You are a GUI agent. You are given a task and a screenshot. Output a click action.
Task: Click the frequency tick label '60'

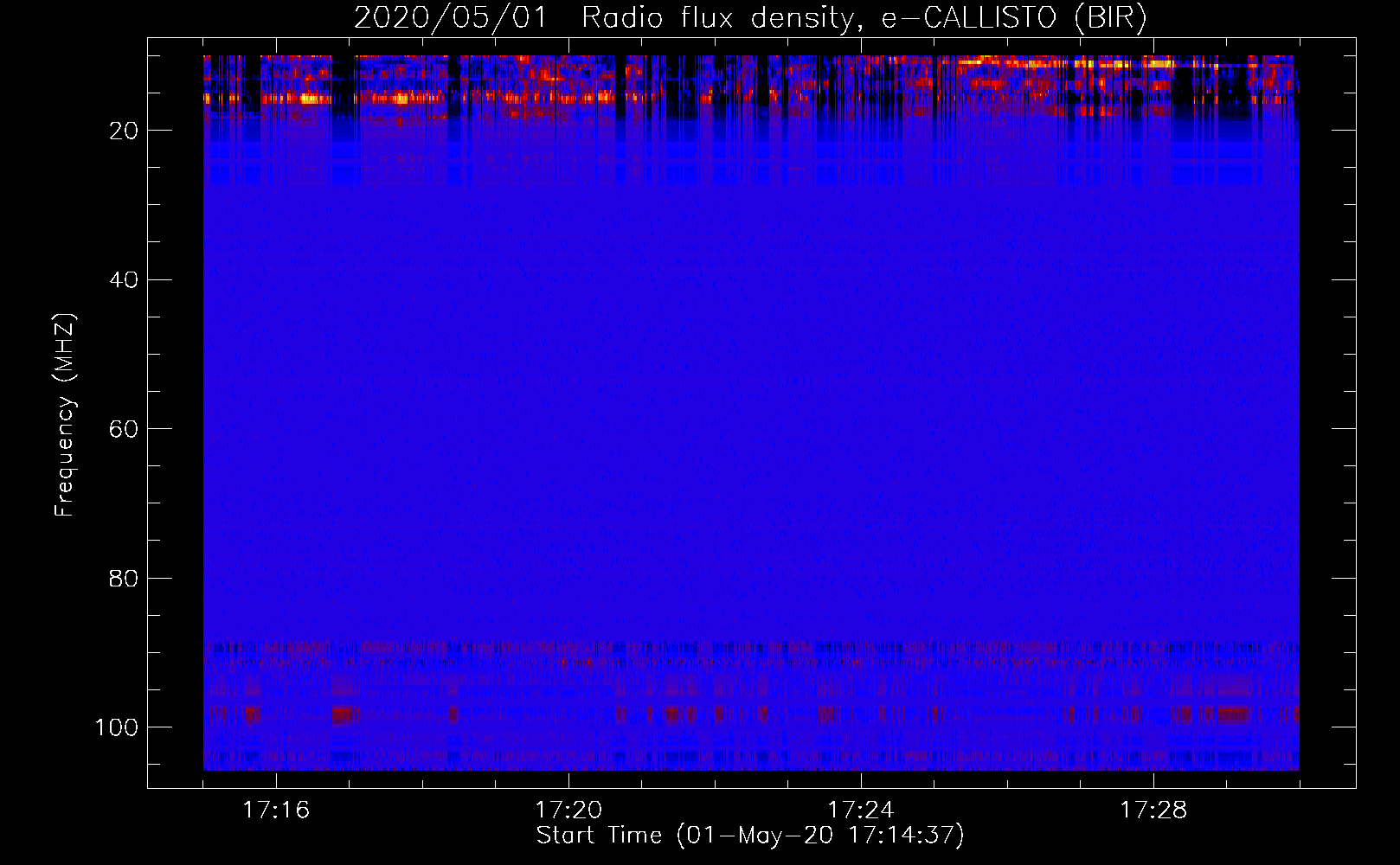pos(124,429)
